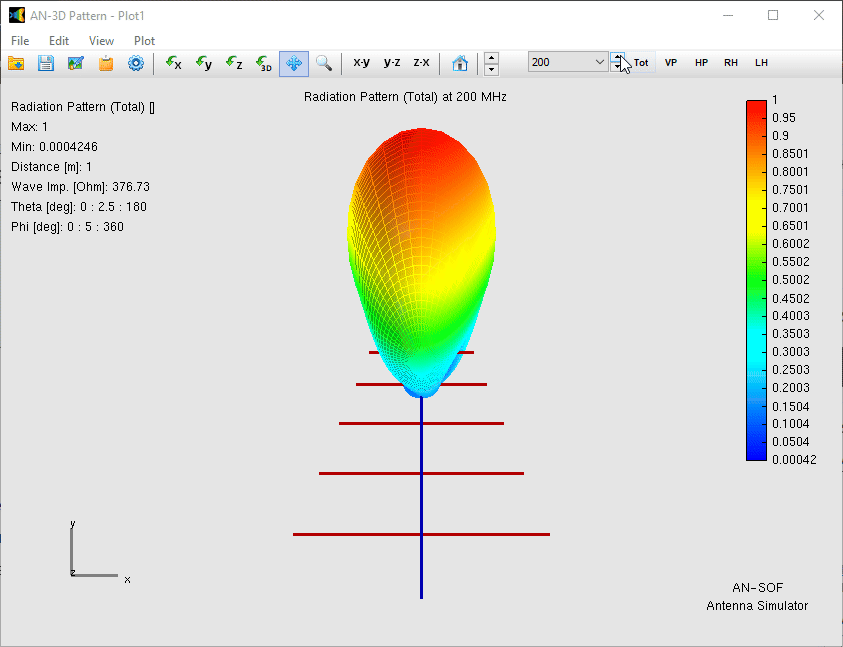Expand the 200 MHz frequency dropdown

tap(599, 62)
